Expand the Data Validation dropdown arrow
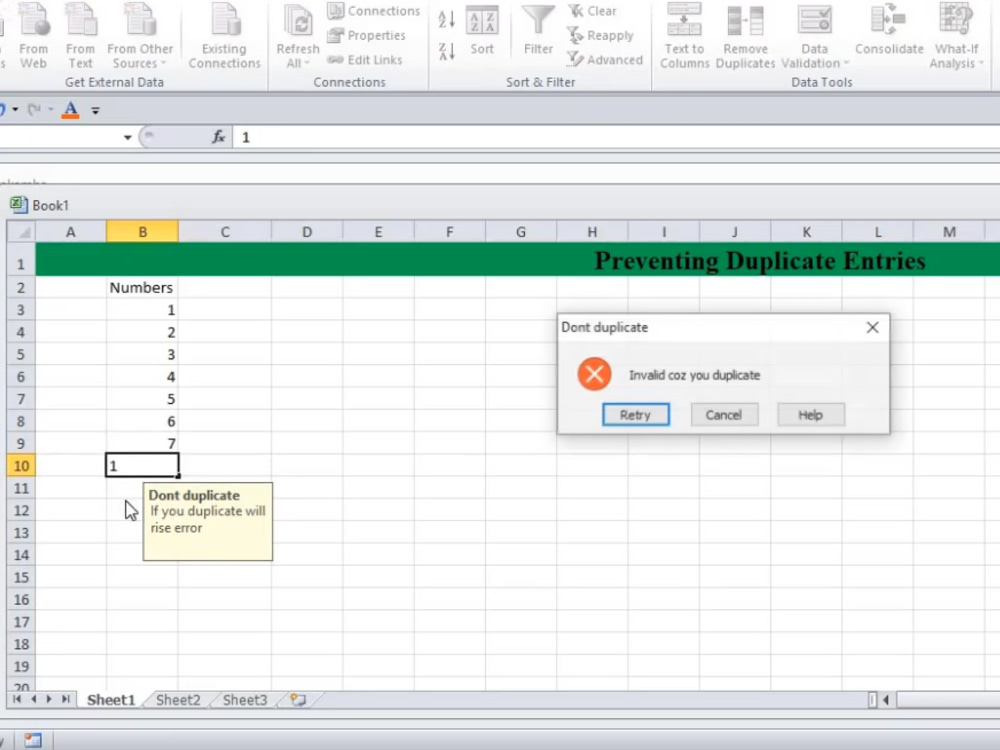 (x=846, y=63)
